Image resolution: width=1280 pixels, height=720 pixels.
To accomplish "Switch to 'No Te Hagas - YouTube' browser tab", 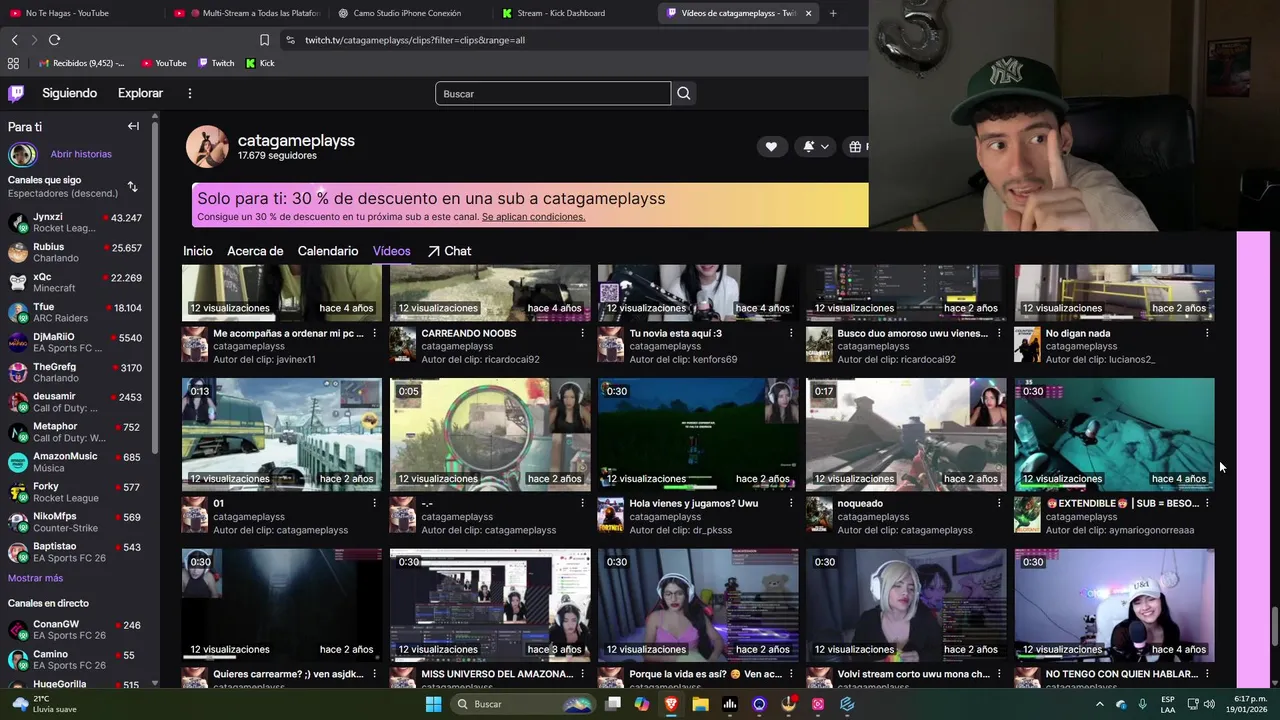I will coord(78,13).
